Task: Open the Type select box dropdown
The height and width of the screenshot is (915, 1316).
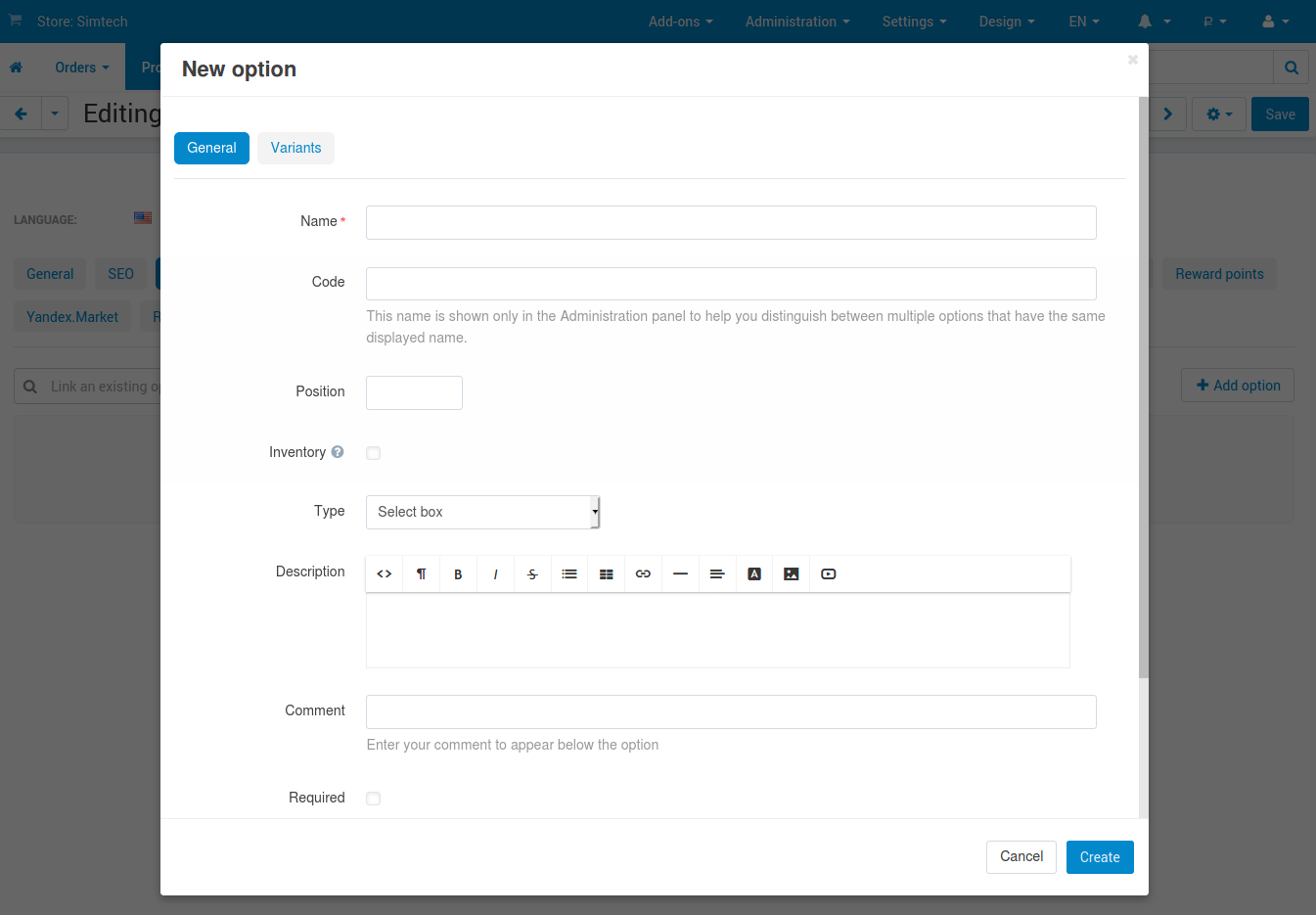Action: pos(483,512)
